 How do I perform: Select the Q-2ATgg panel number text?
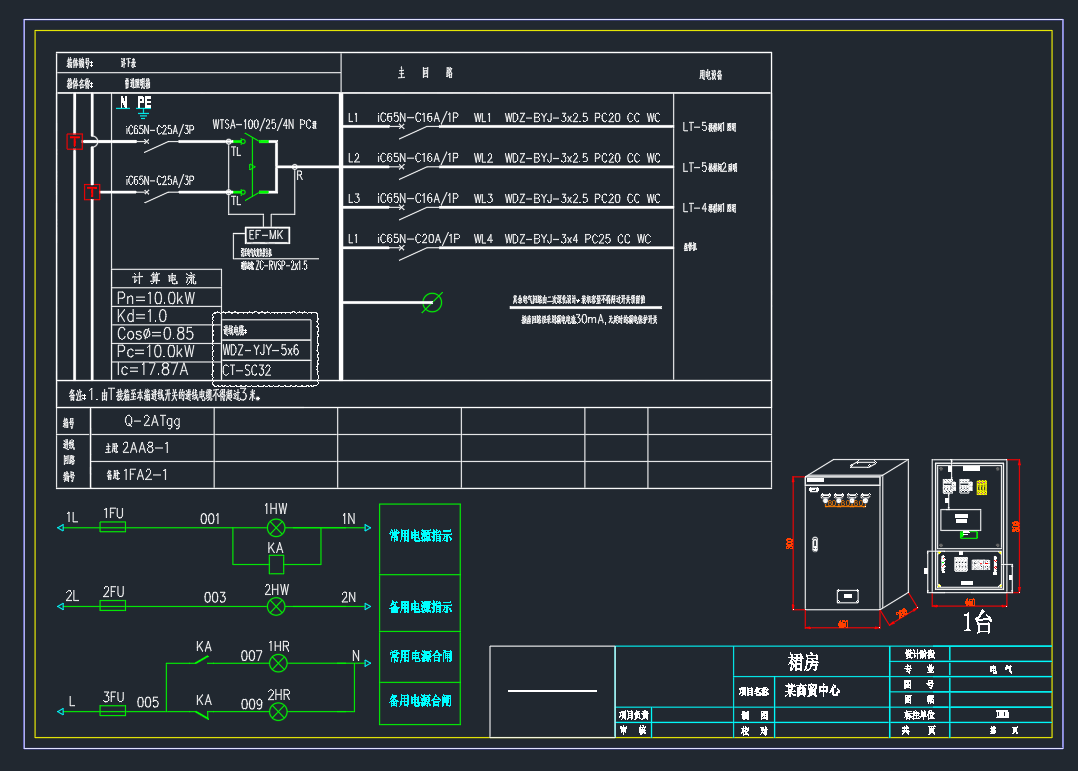point(153,421)
